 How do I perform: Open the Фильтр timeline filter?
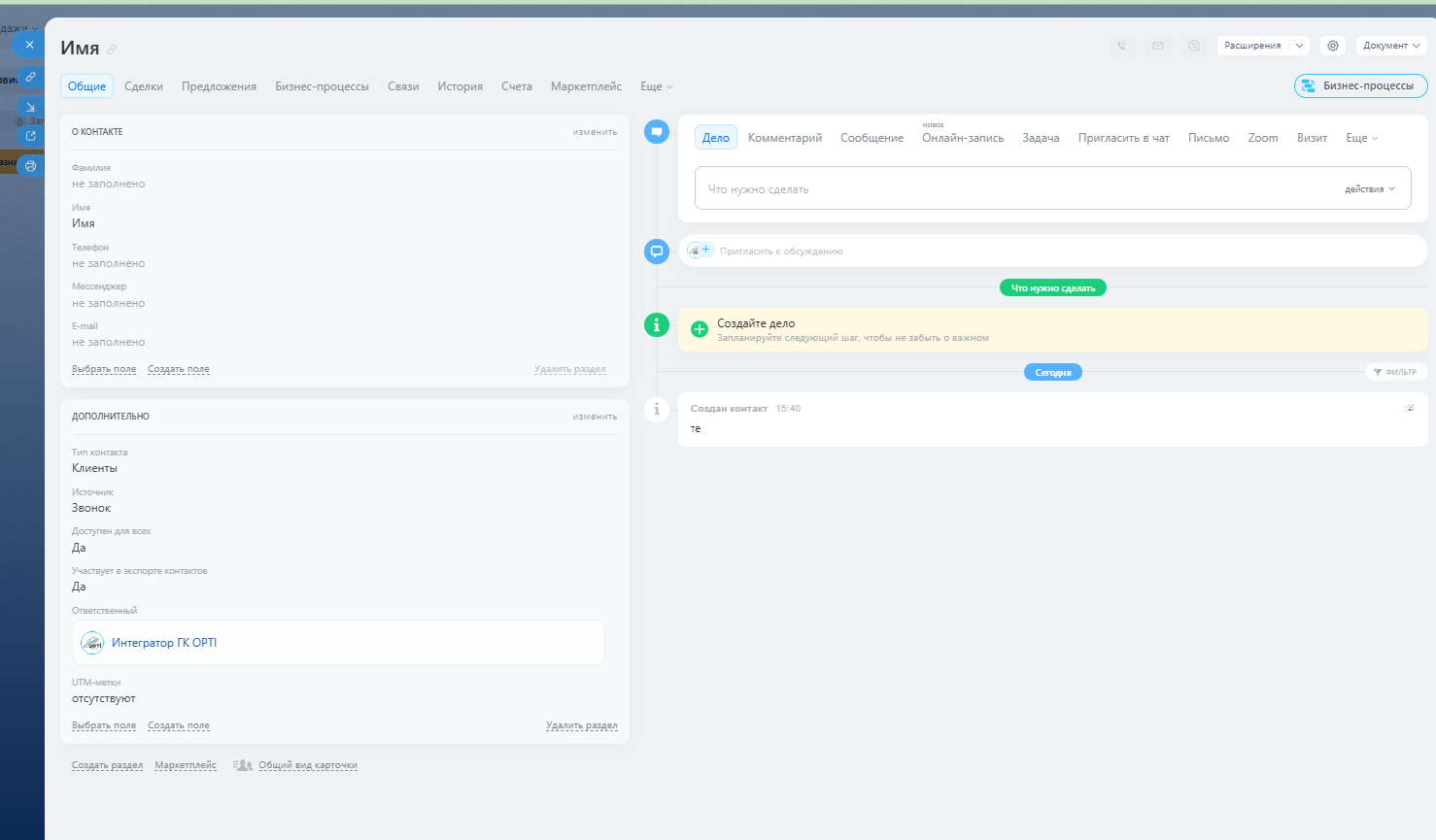pyautogui.click(x=1395, y=372)
